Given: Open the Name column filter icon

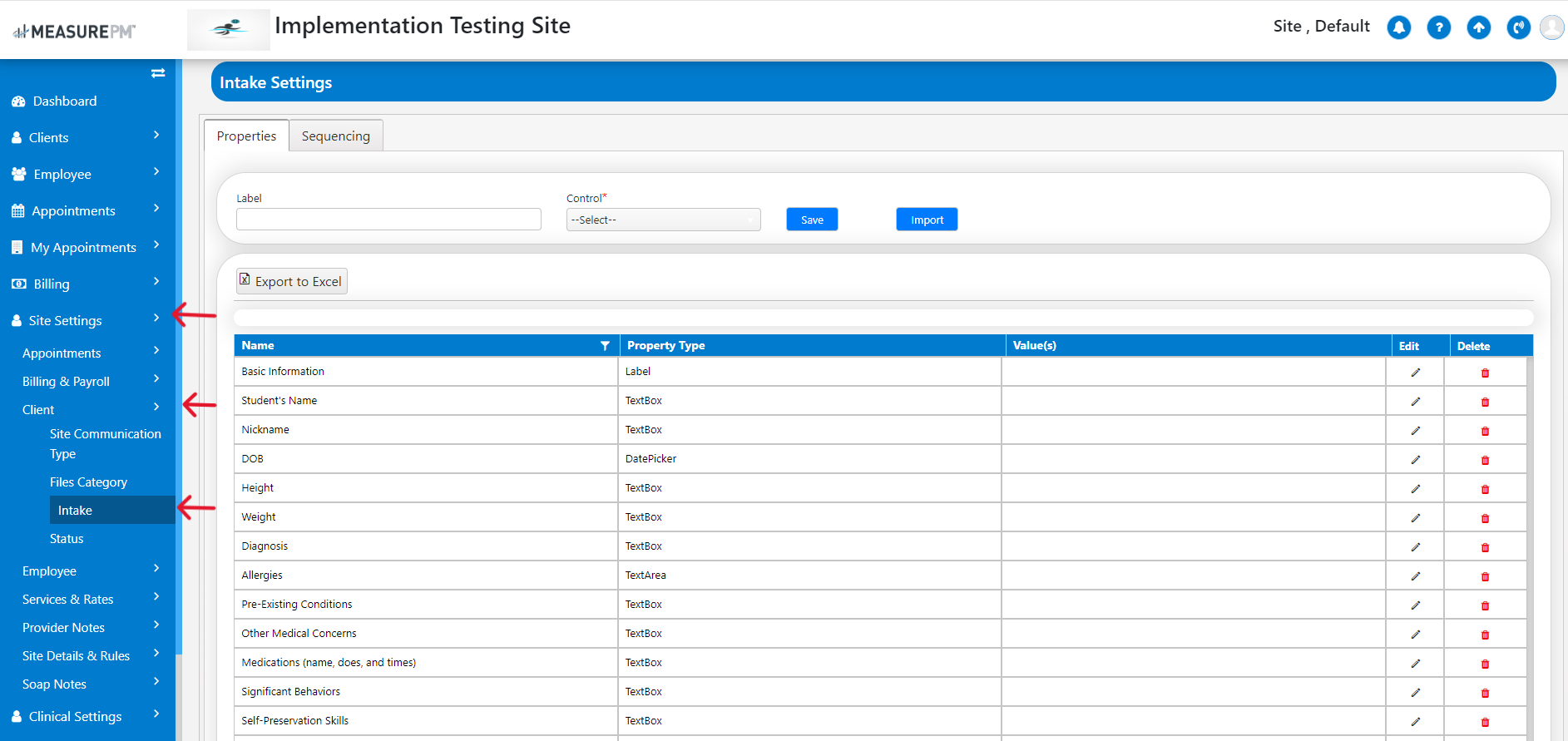Looking at the screenshot, I should pos(605,346).
